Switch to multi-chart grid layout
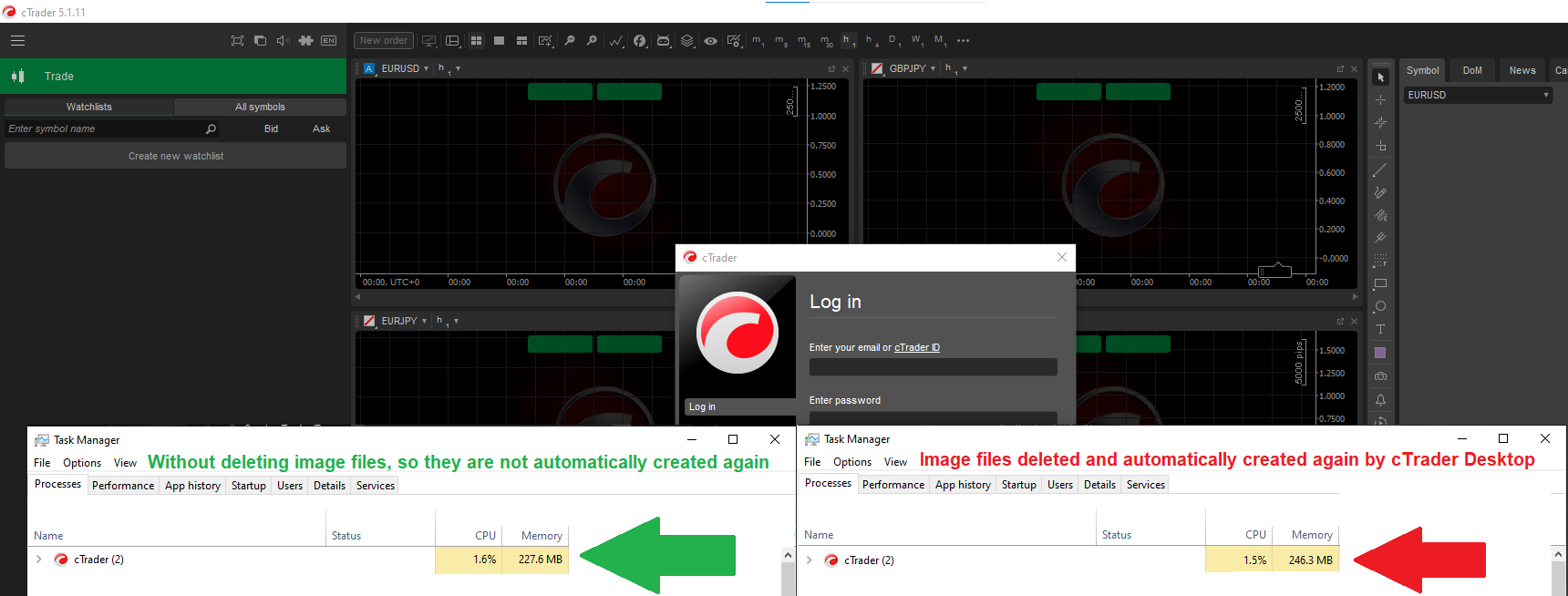This screenshot has height=596, width=1568. [x=476, y=40]
